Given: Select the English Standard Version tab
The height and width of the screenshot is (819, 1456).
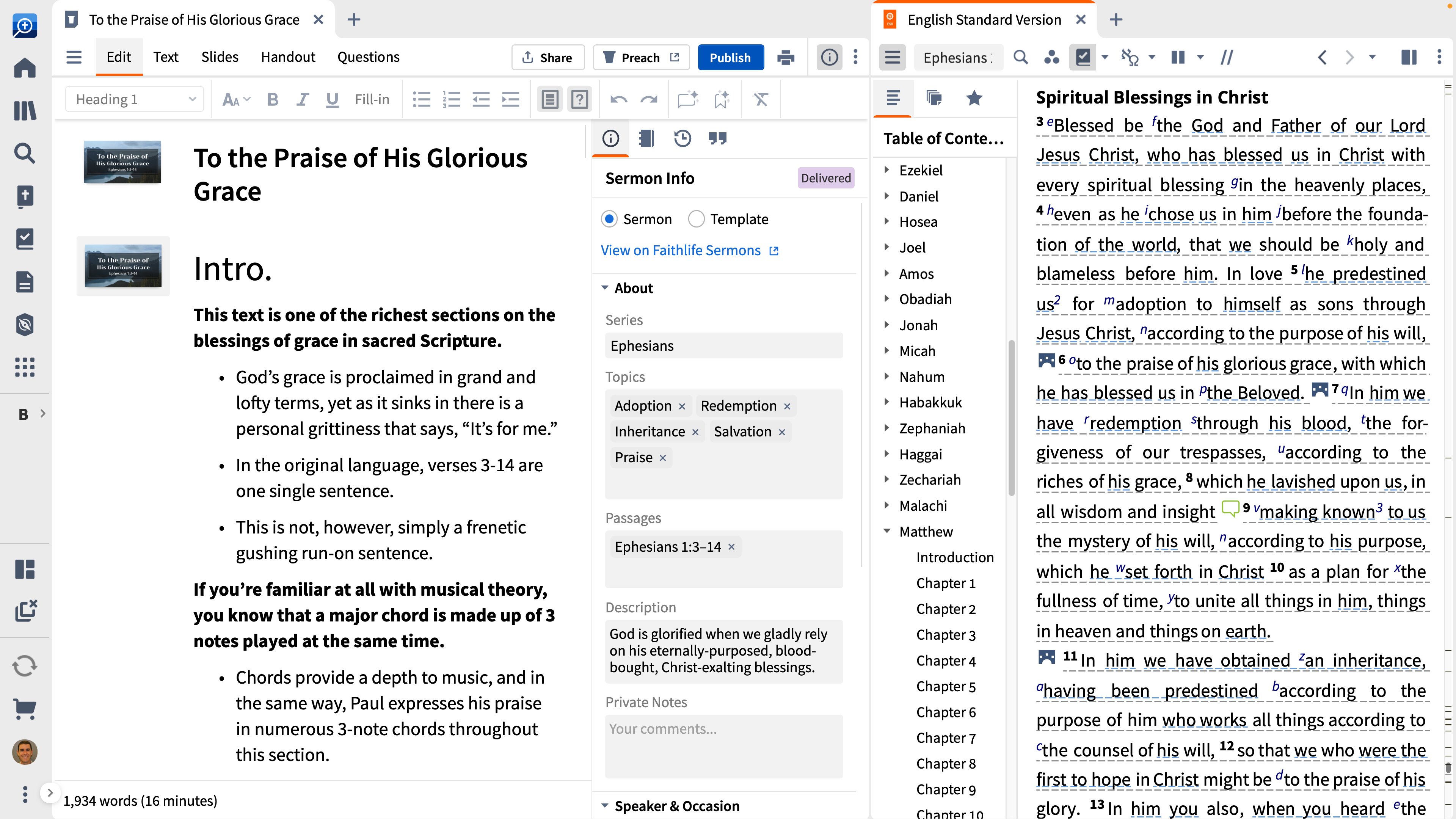Looking at the screenshot, I should point(984,20).
